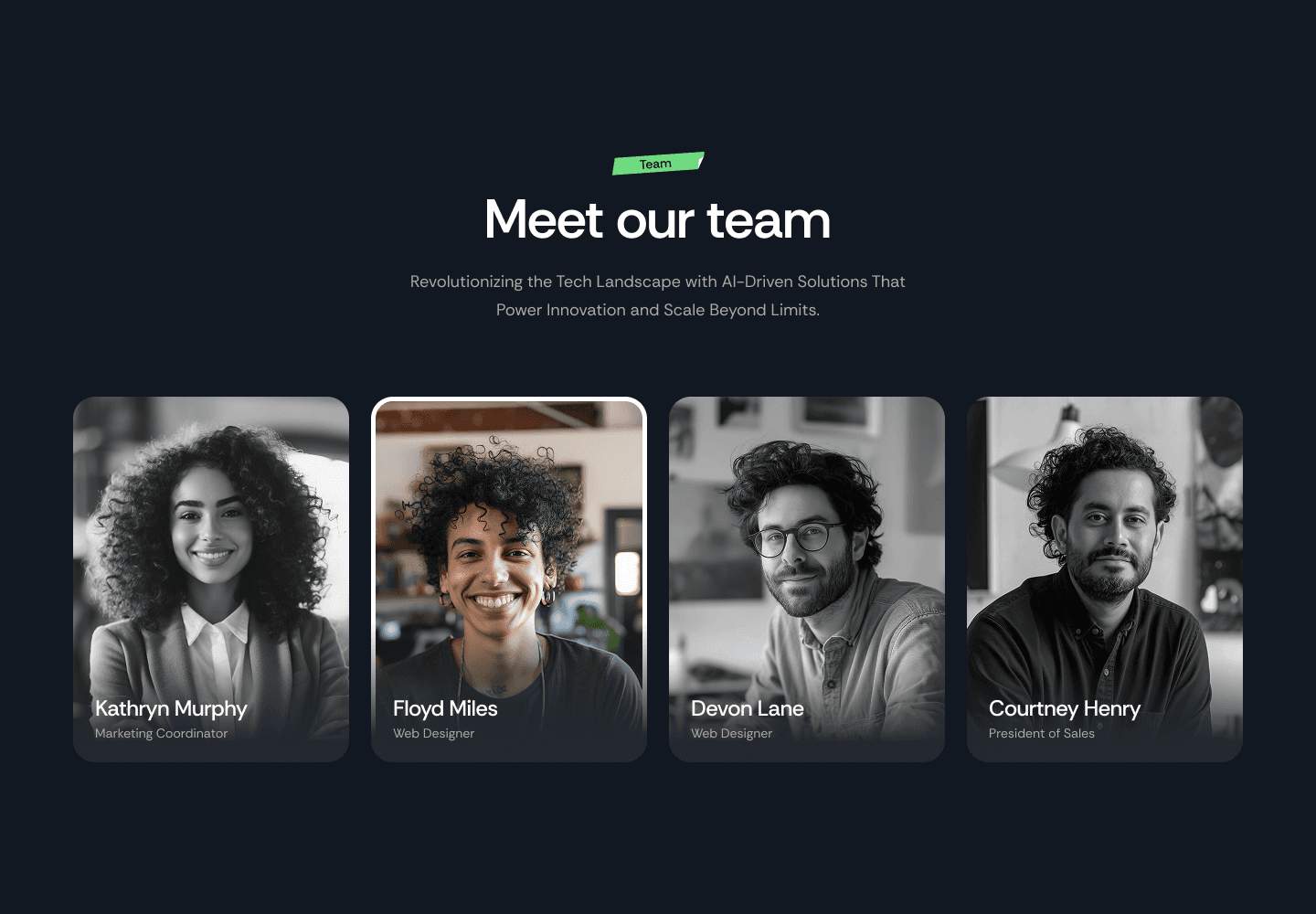Screen dimensions: 1316x914
Task: Click the Marketing Coordinator role text
Action: 161,733
